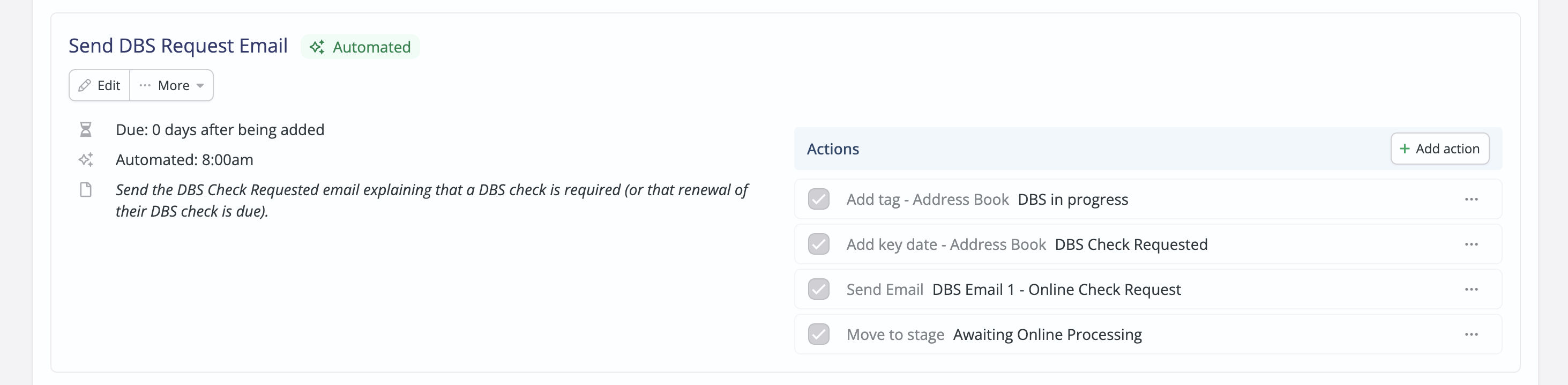Image resolution: width=1568 pixels, height=385 pixels.
Task: Click the sparkle icon in Automated badge
Action: point(317,47)
